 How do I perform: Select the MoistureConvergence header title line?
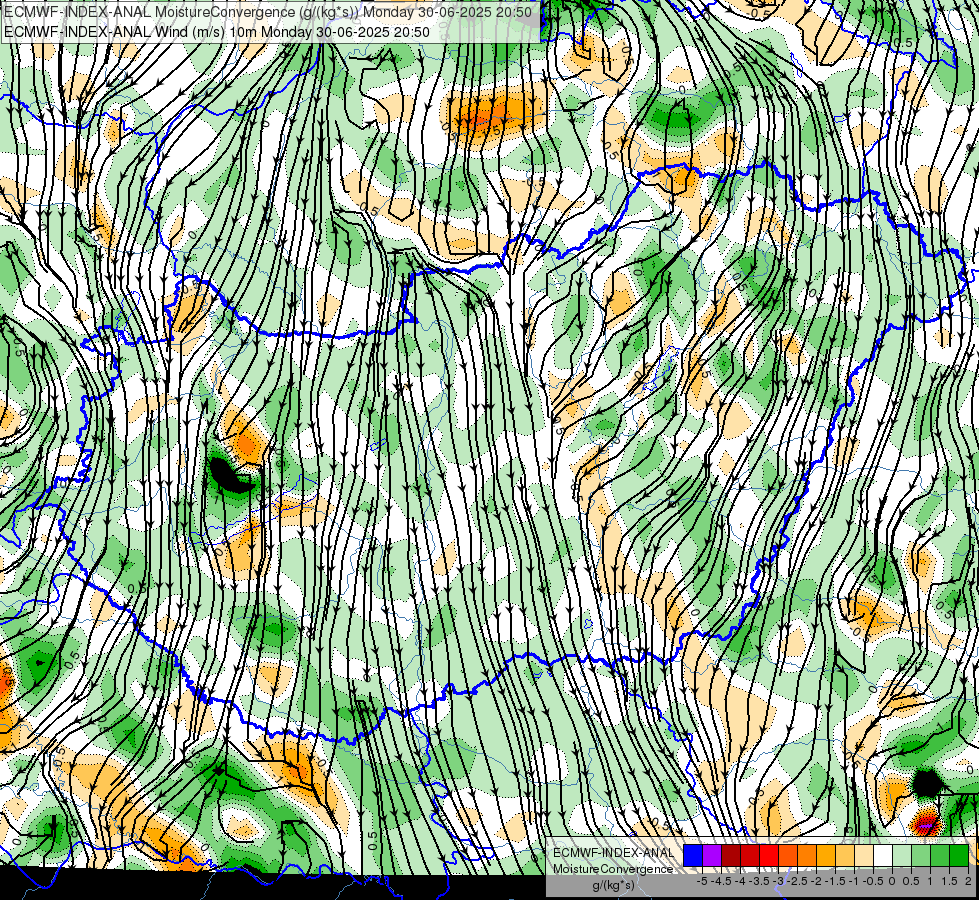[268, 12]
